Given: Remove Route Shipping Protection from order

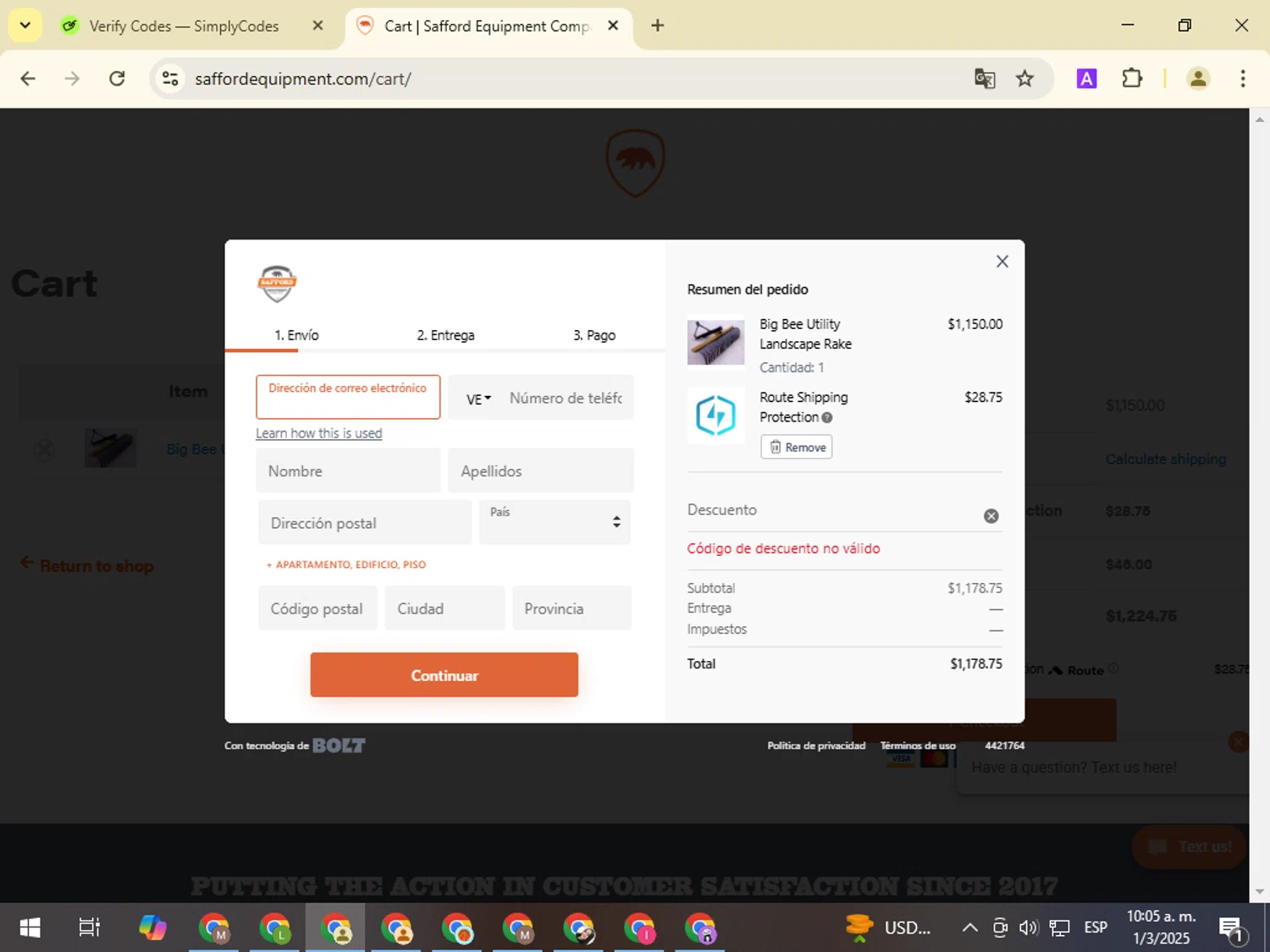Looking at the screenshot, I should coord(796,447).
